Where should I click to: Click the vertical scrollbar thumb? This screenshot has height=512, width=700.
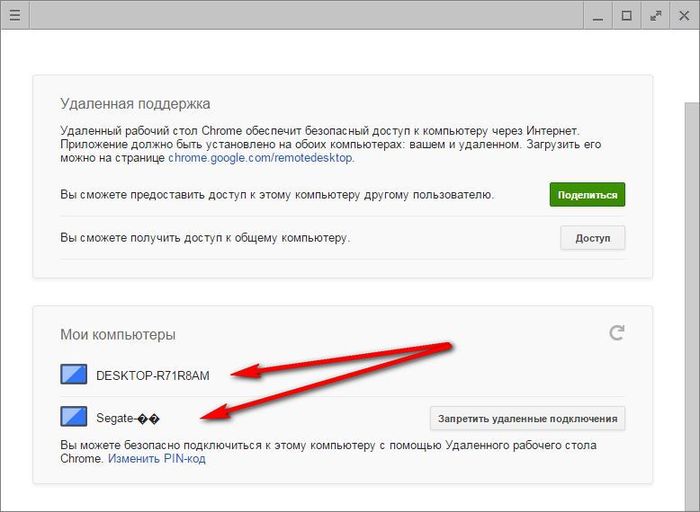tap(691, 300)
